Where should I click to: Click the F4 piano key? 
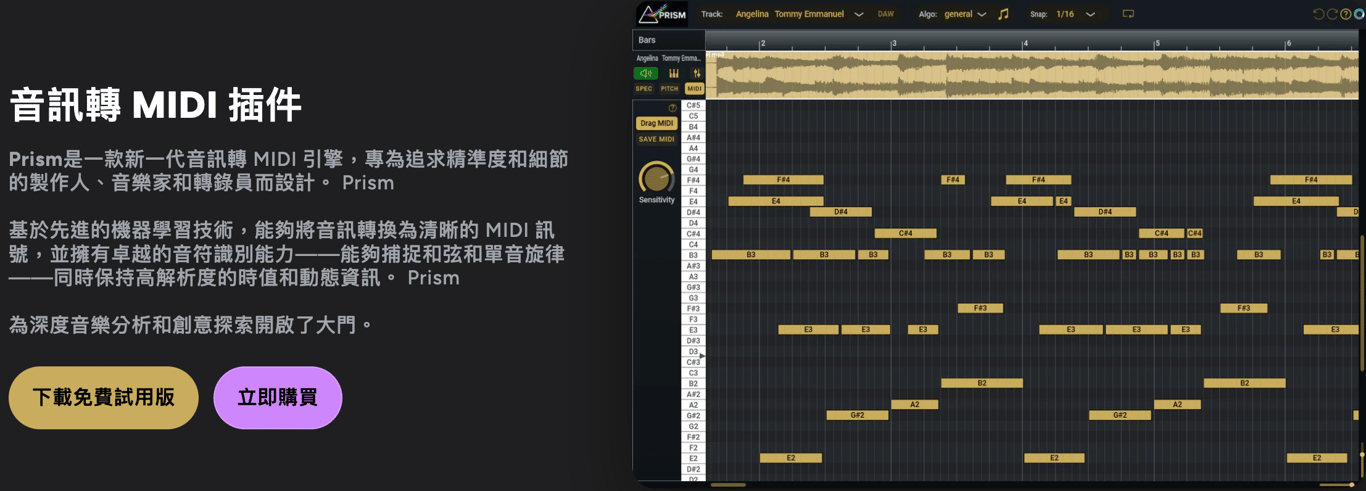tap(693, 191)
